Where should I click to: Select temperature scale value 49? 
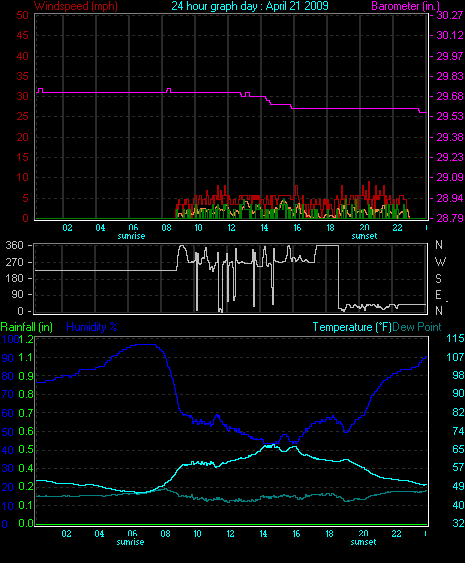click(x=458, y=486)
